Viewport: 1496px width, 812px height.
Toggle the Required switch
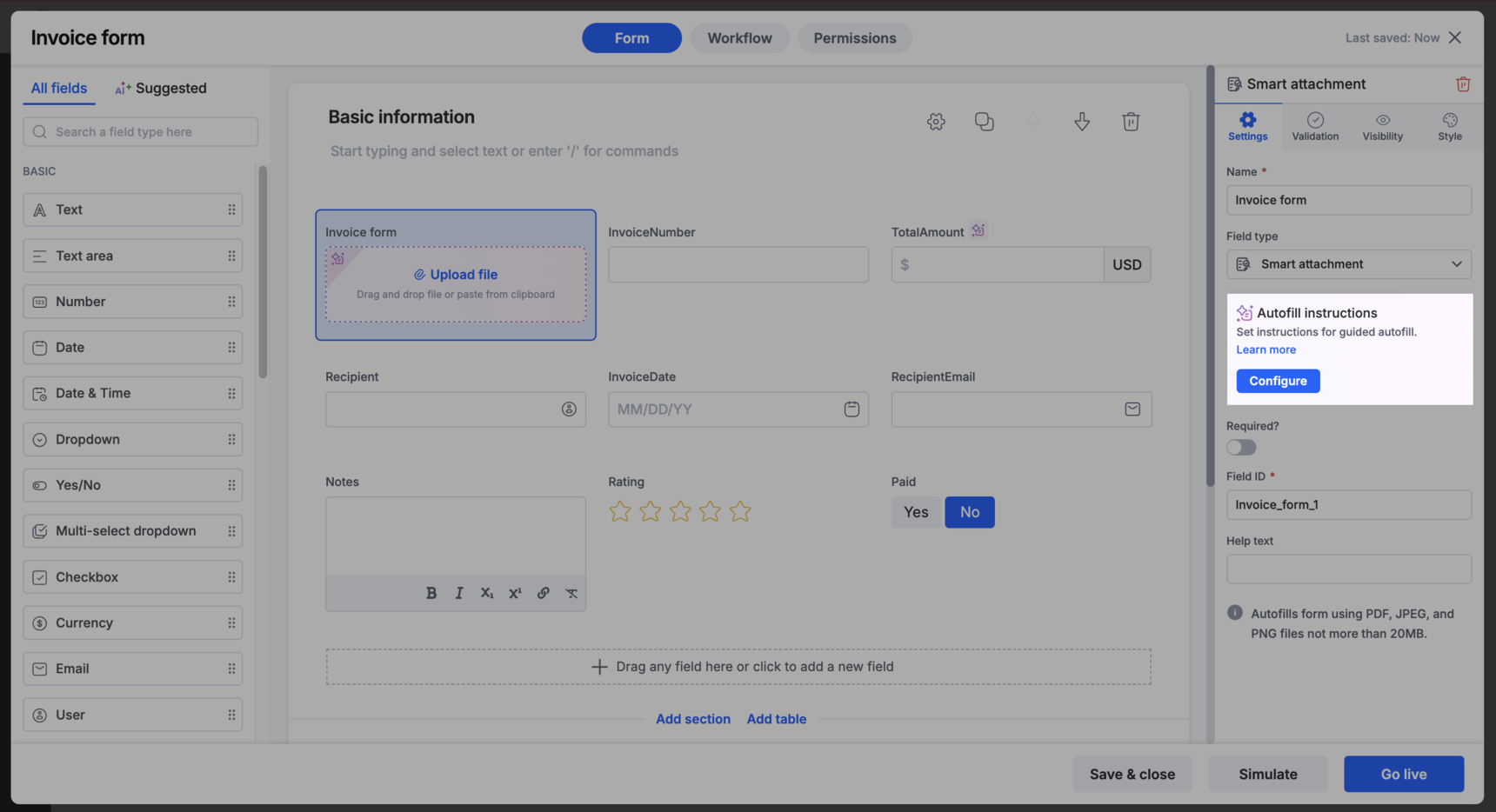1241,448
